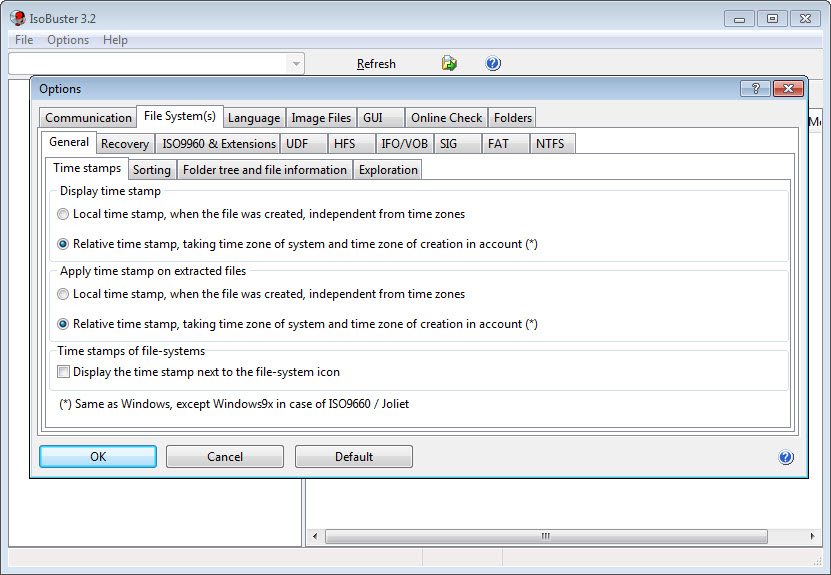Click the footnote about Windows9x and Joliet
831x575 pixels.
[x=234, y=404]
